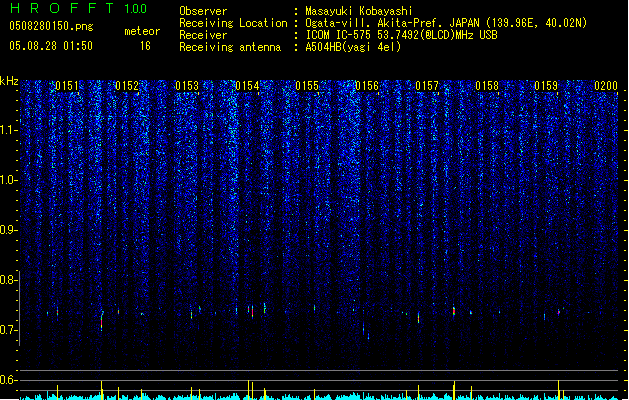
Task: Click the 0200 time marker
Action: click(606, 86)
